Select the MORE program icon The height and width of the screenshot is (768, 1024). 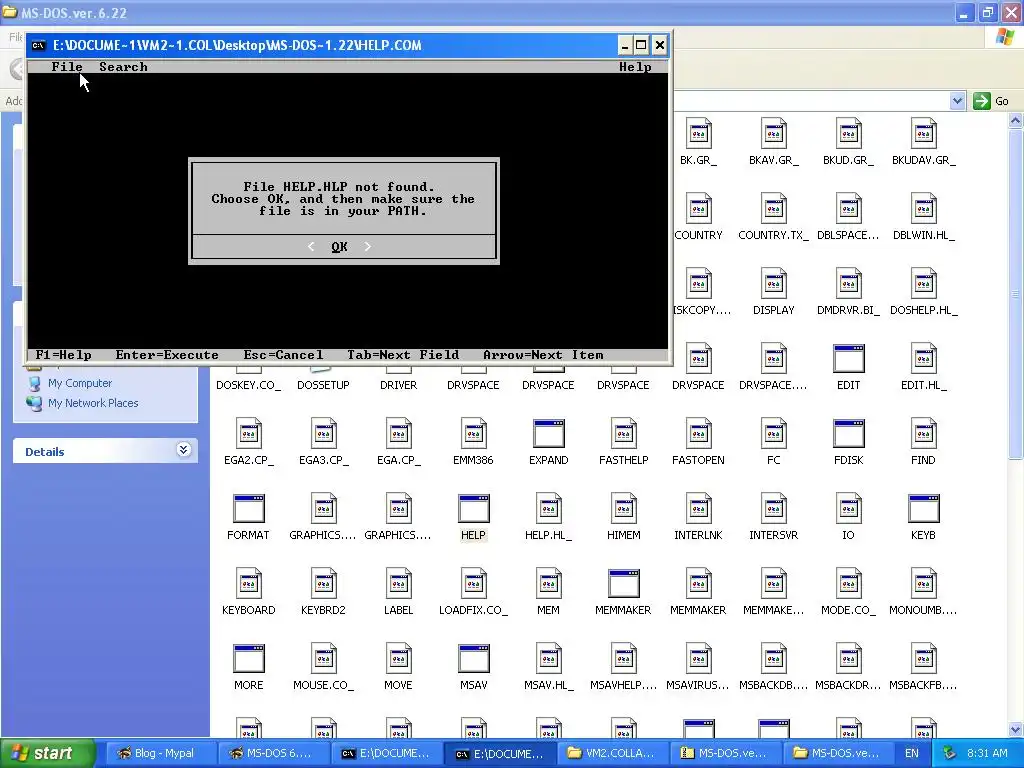click(x=249, y=660)
